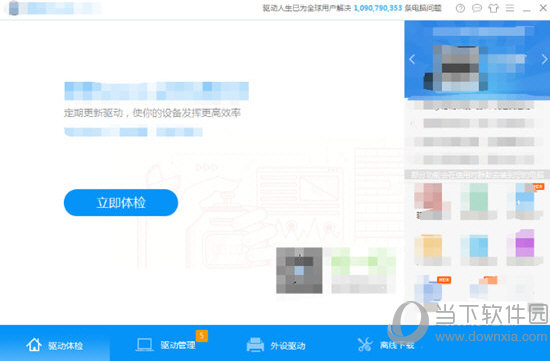Open the hamburger main menu
550x361 pixels.
tap(510, 8)
